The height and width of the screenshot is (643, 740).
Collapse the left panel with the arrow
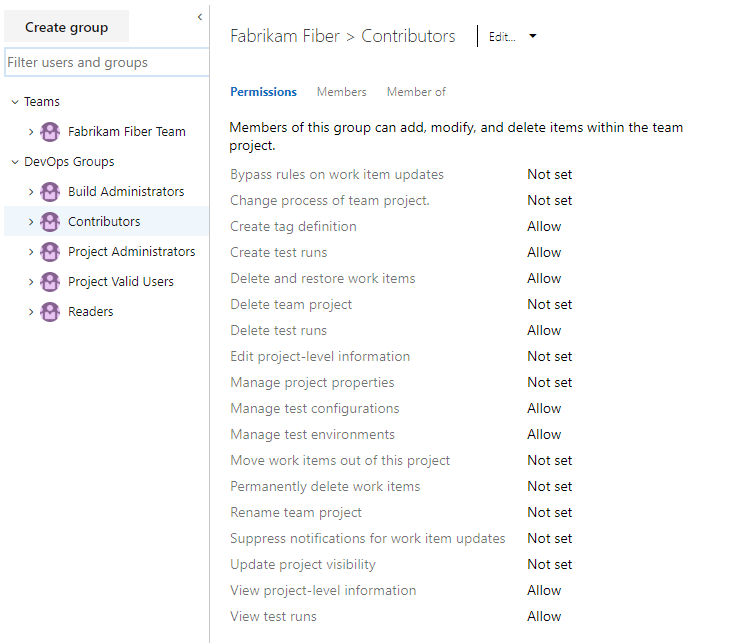click(200, 17)
